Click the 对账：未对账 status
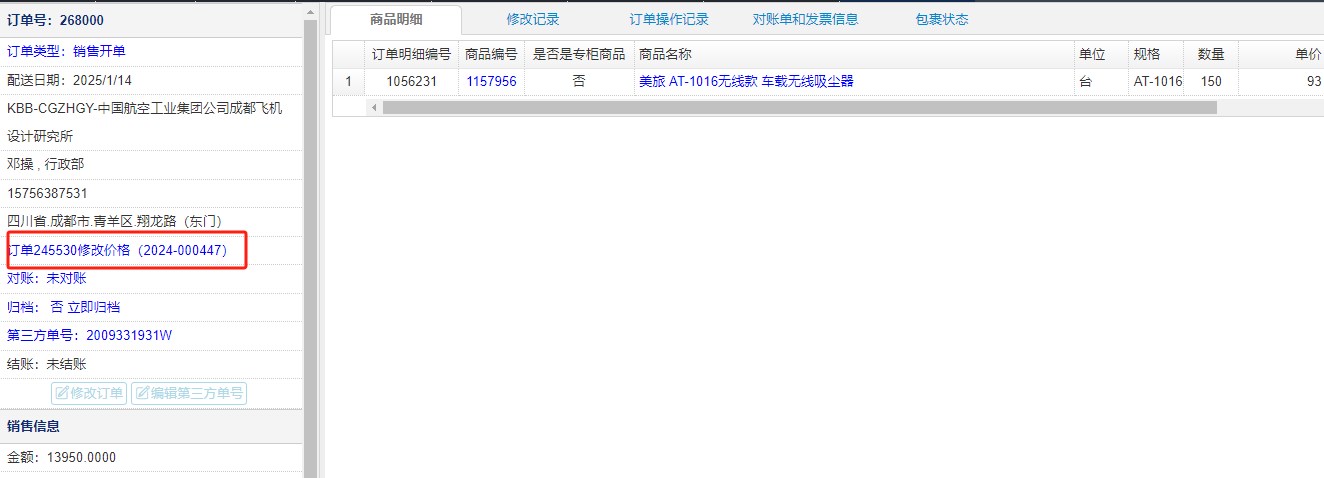 [x=46, y=278]
